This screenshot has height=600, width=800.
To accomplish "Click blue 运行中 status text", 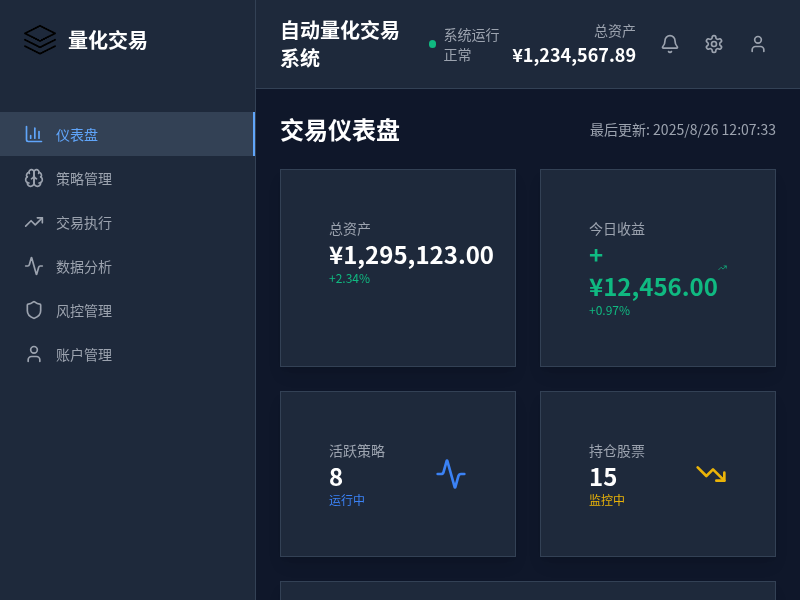I will 347,500.
